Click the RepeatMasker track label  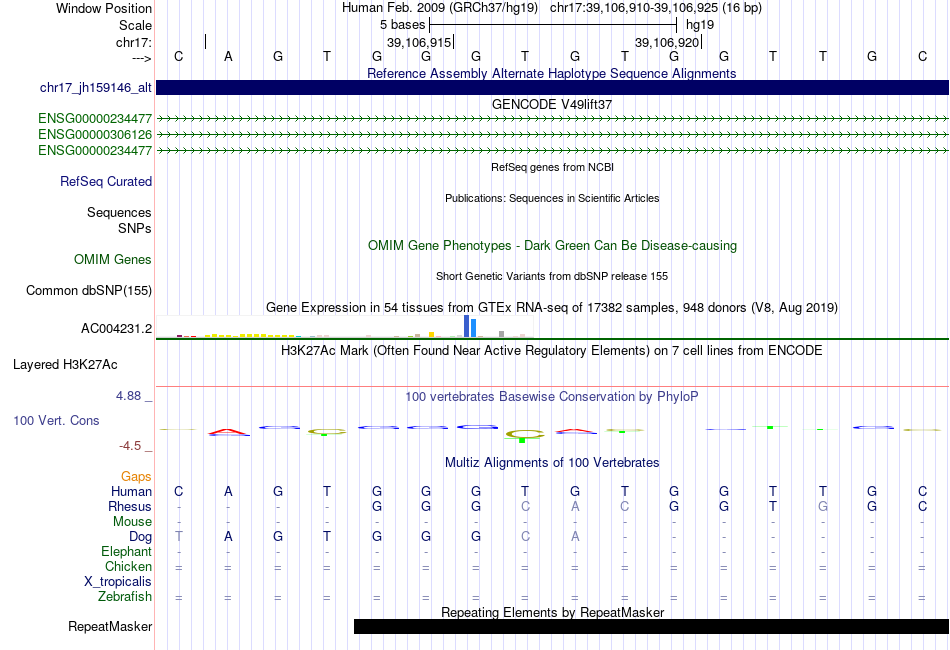click(x=110, y=626)
